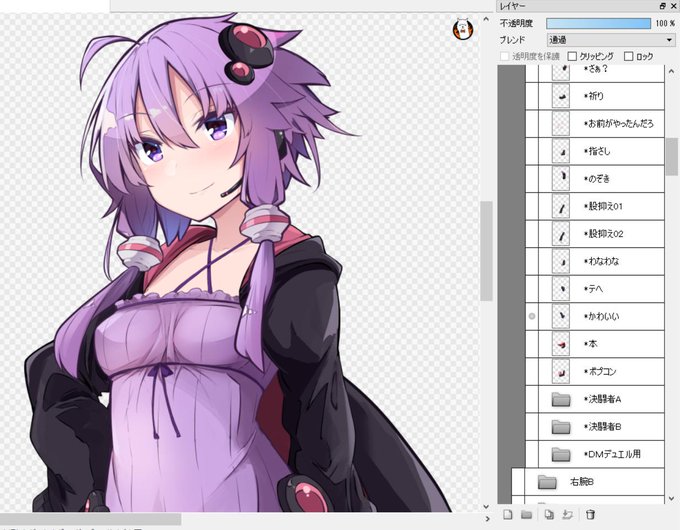Enable the ロック checkbox
Image resolution: width=680 pixels, height=530 pixels.
pos(628,56)
